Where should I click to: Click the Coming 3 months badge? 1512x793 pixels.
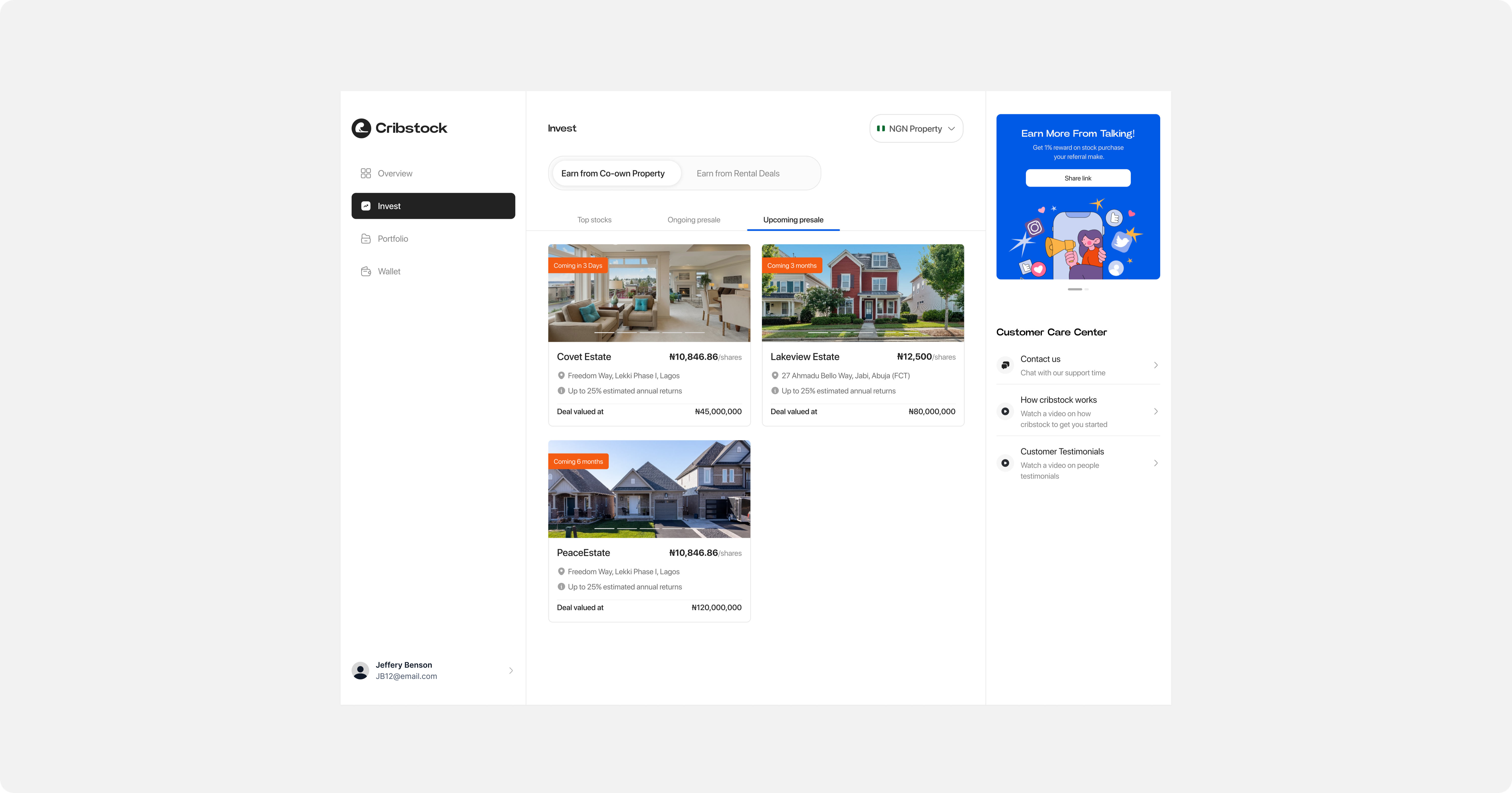click(x=792, y=266)
